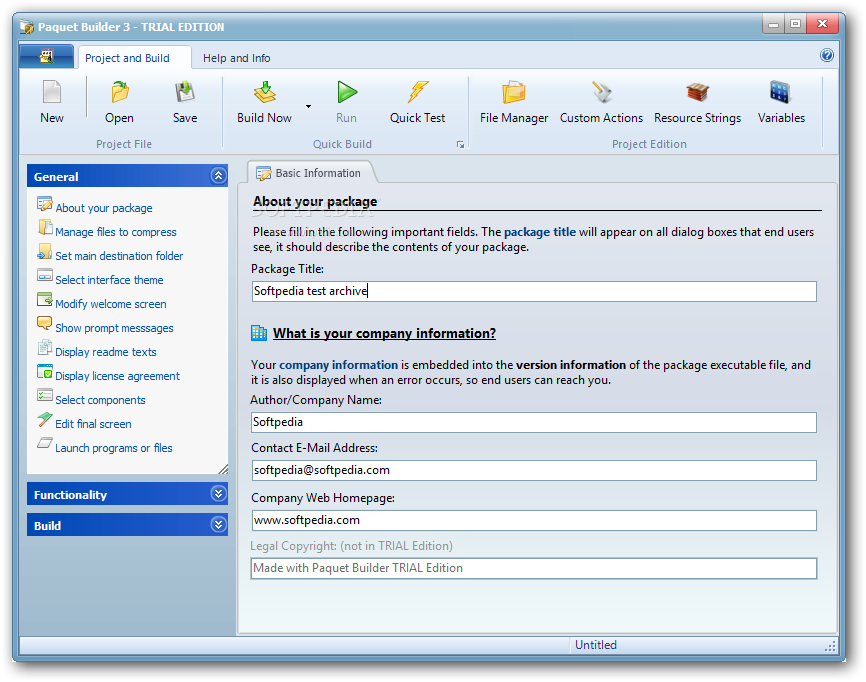The height and width of the screenshot is (682, 866).
Task: Click the Display license agreement icon
Action: pyautogui.click(x=45, y=372)
